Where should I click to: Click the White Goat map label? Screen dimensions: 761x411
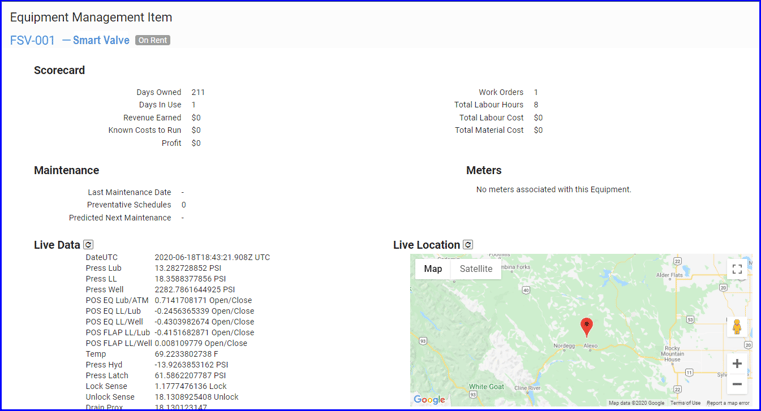point(486,387)
